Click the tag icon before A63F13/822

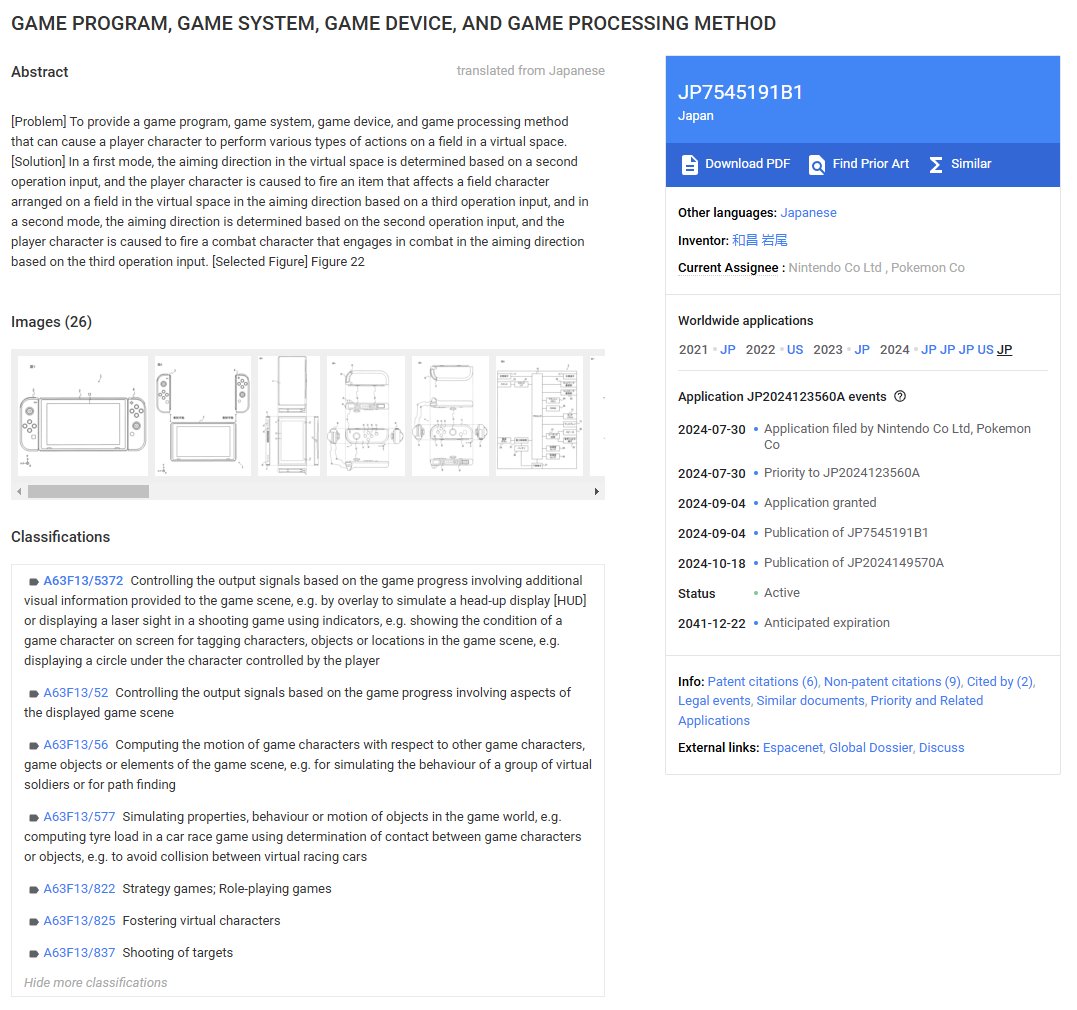[34, 890]
